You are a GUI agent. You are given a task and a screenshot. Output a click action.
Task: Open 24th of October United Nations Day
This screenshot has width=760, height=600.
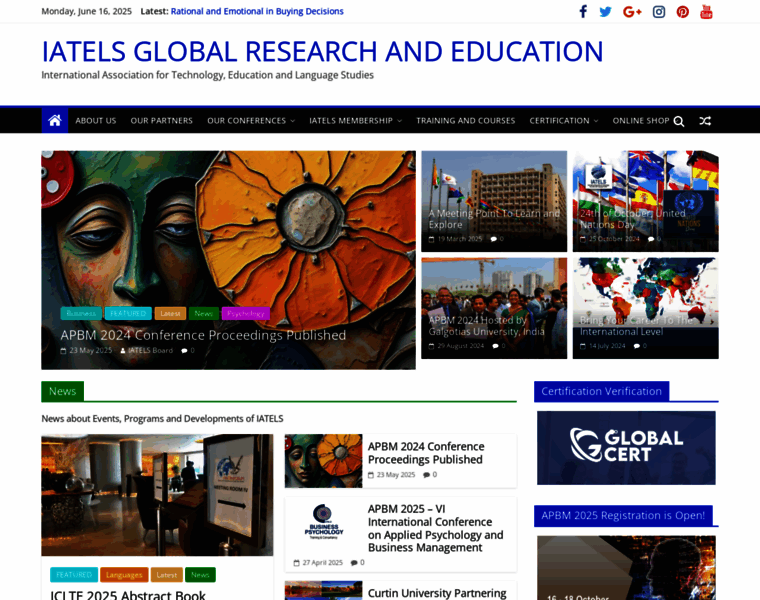[633, 219]
